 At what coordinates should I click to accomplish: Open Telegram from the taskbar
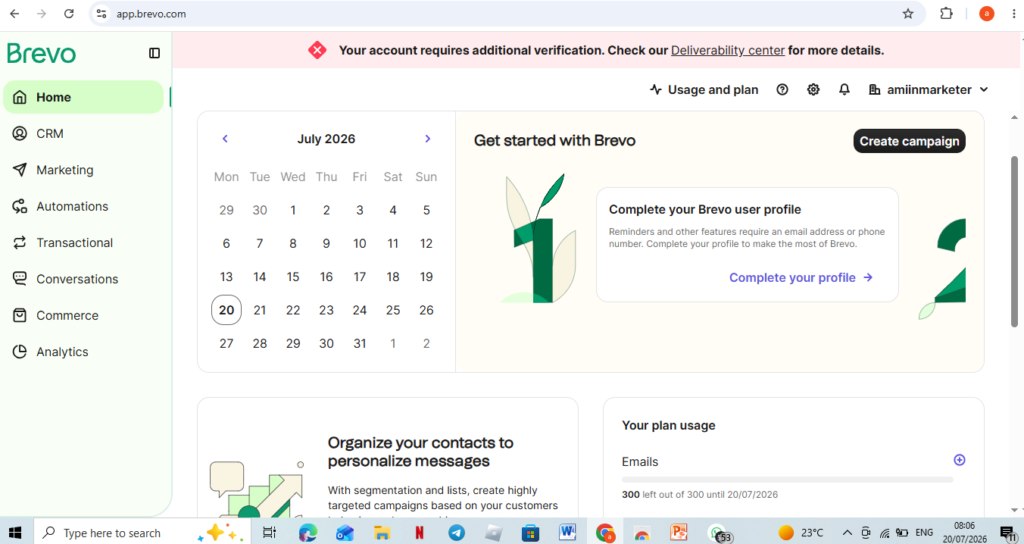(x=456, y=533)
